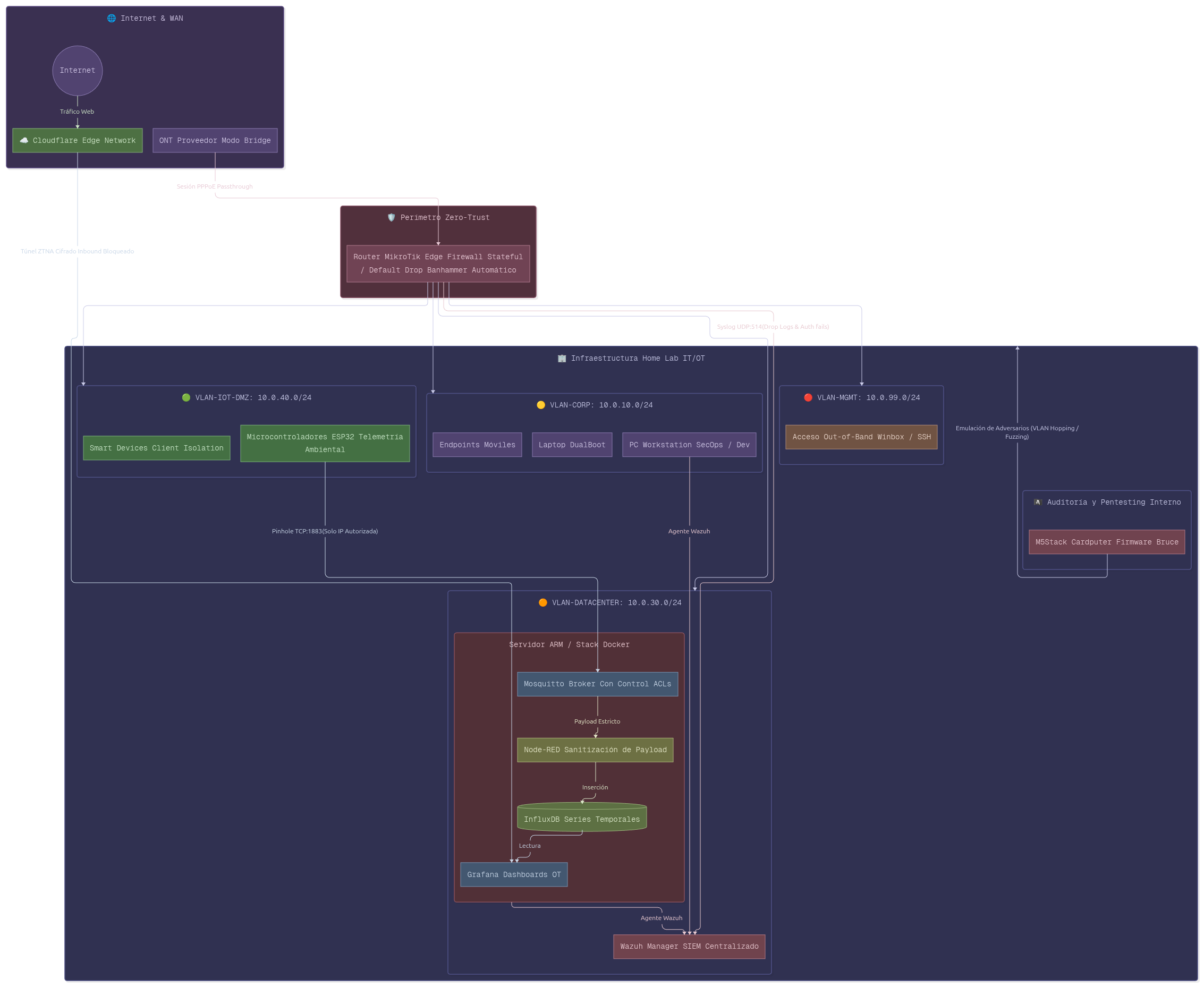Click the Grafana Dashboards OT node

tap(514, 874)
